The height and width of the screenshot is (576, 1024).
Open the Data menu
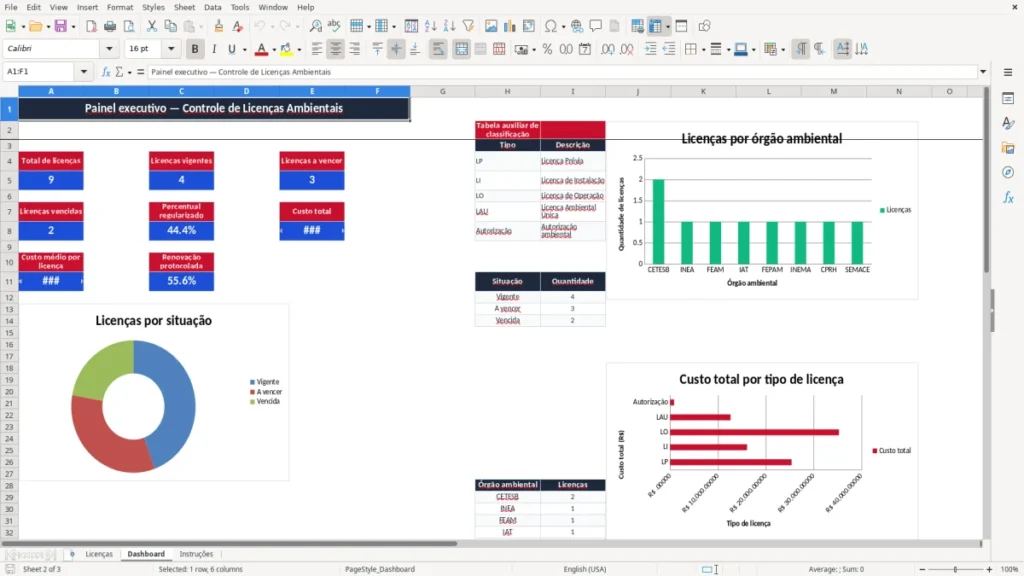[x=212, y=7]
